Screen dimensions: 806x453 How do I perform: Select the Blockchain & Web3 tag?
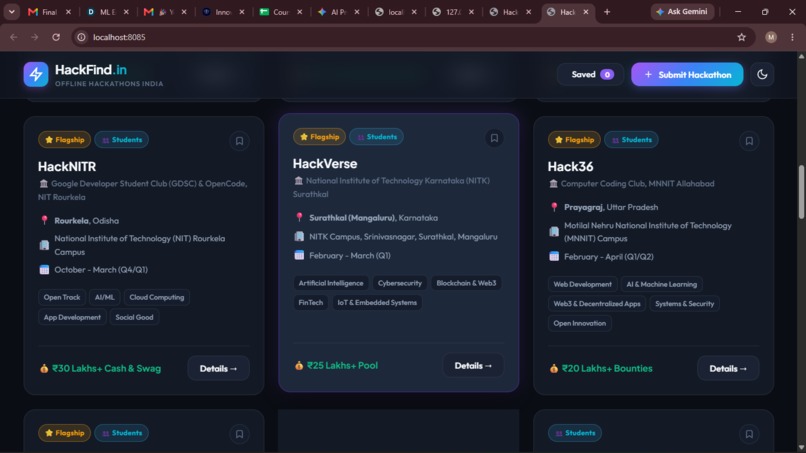(x=466, y=283)
